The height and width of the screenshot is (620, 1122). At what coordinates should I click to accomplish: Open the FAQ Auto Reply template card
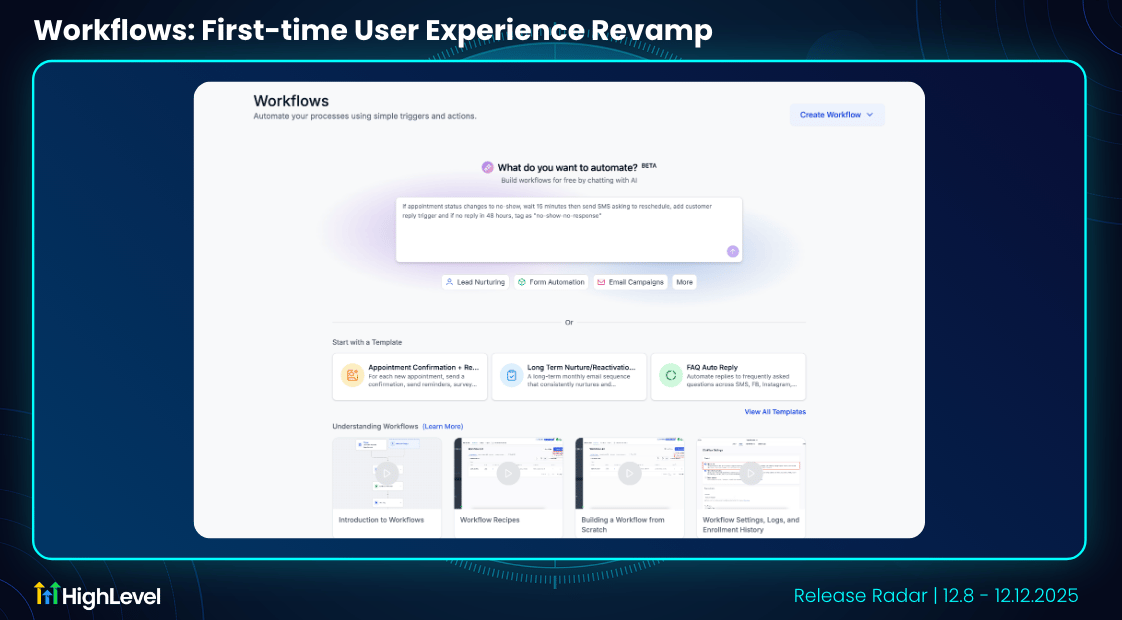tap(728, 376)
